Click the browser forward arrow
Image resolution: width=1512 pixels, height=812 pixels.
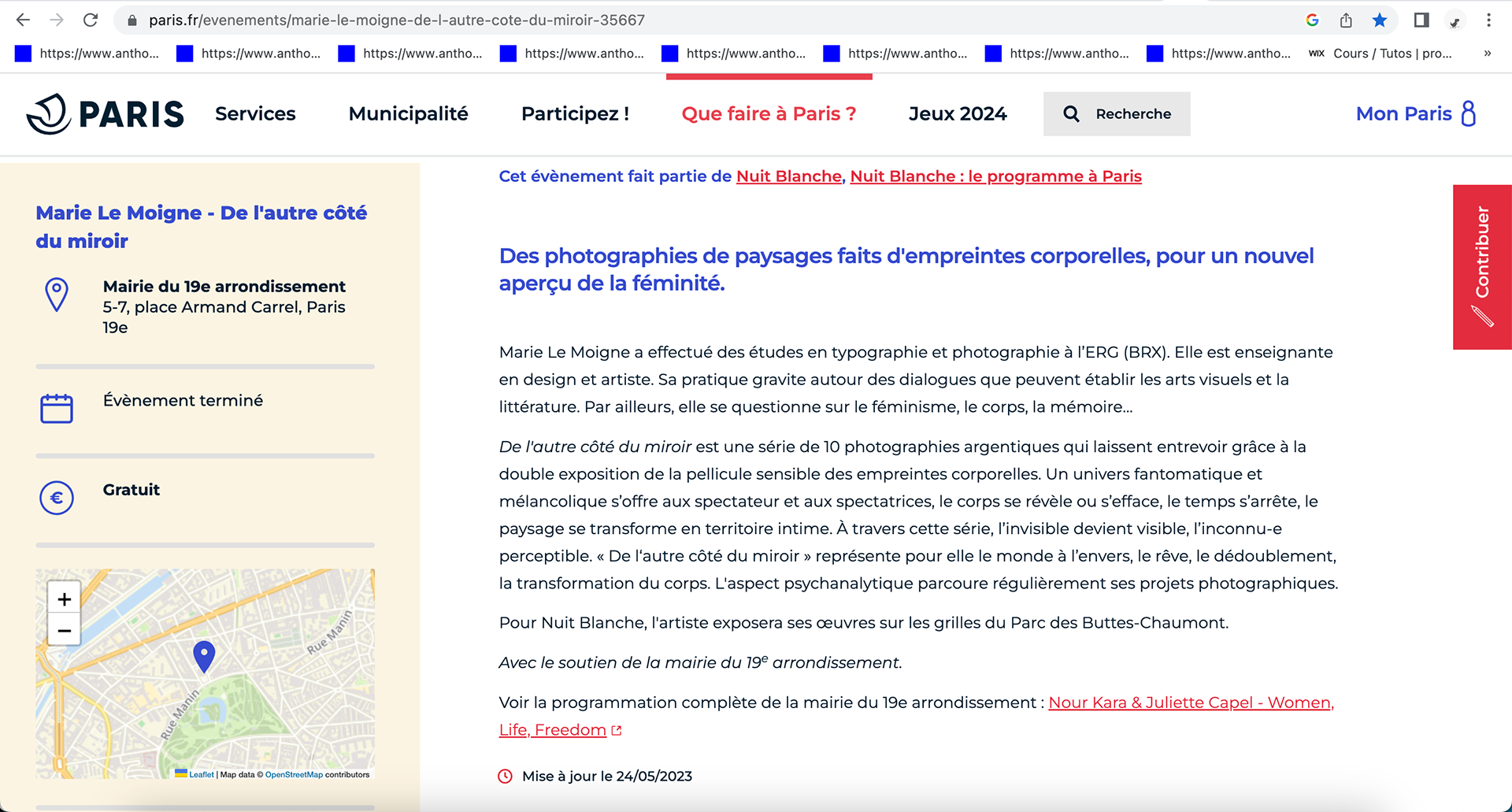(57, 20)
